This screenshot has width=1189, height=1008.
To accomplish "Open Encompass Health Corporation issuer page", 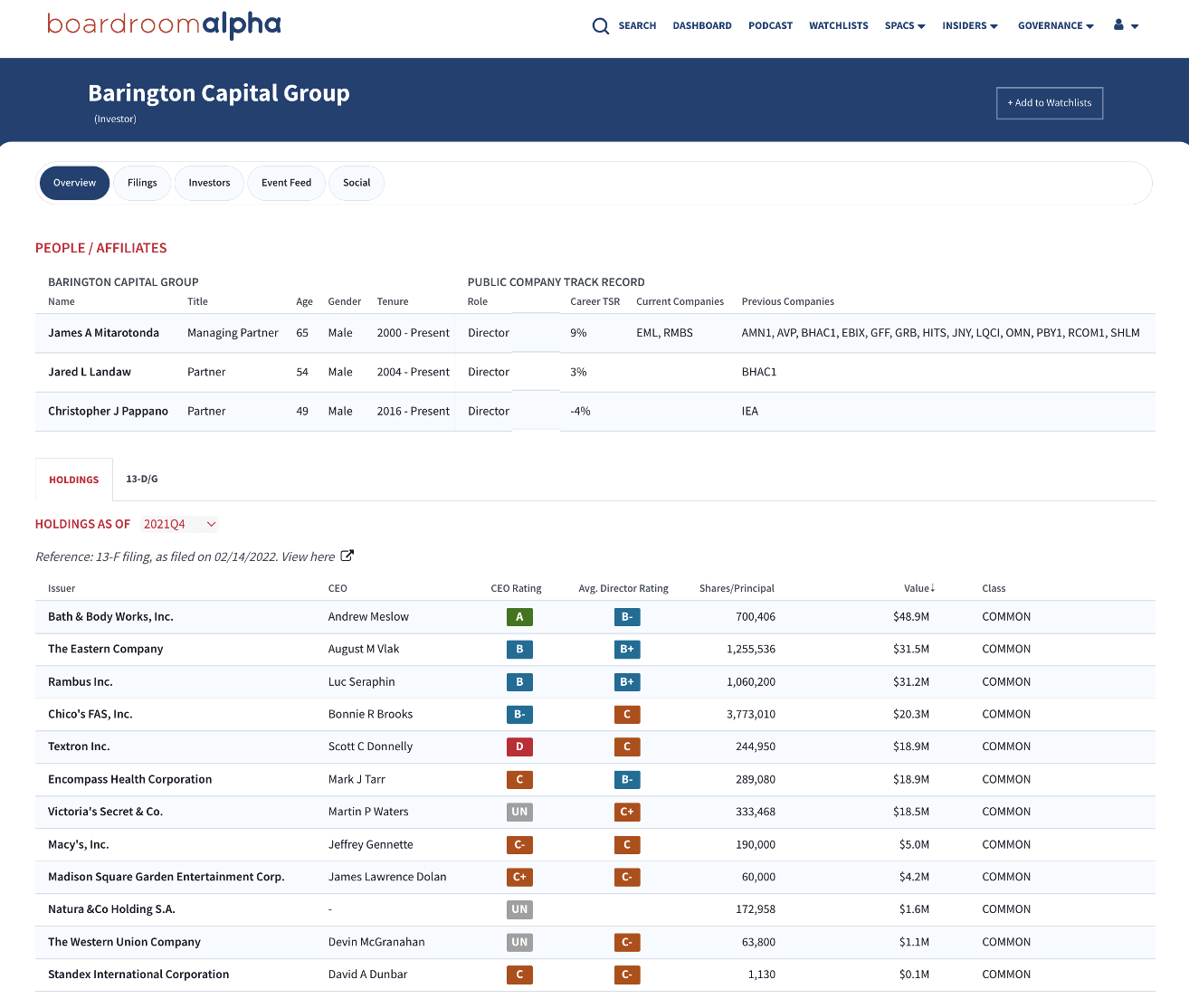I will click(x=129, y=780).
